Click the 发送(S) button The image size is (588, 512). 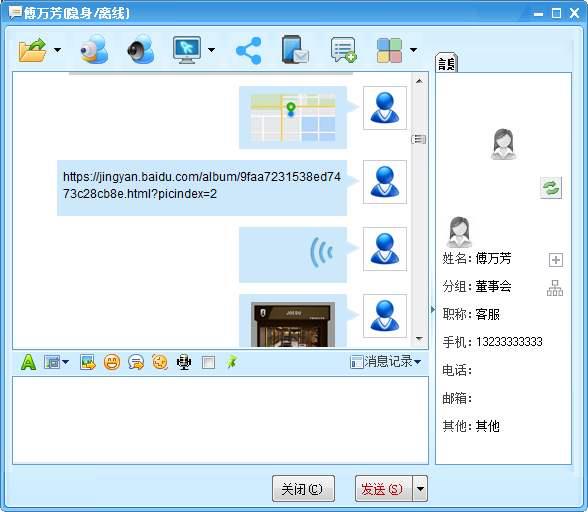383,489
